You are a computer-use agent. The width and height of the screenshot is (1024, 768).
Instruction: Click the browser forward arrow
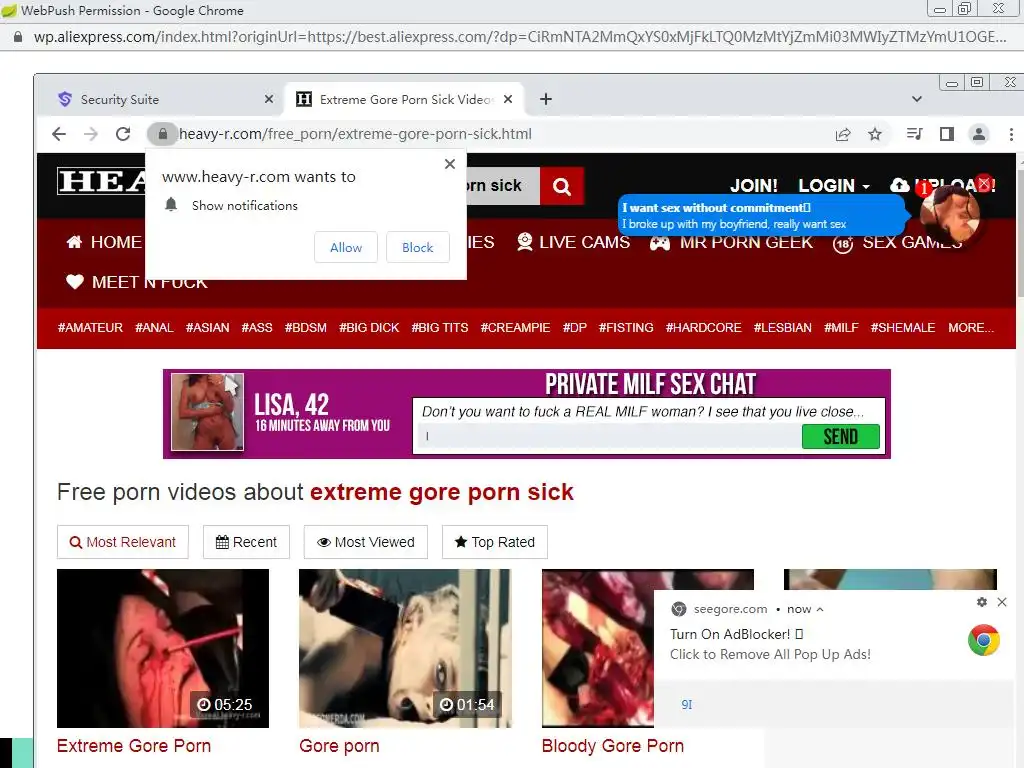[91, 134]
